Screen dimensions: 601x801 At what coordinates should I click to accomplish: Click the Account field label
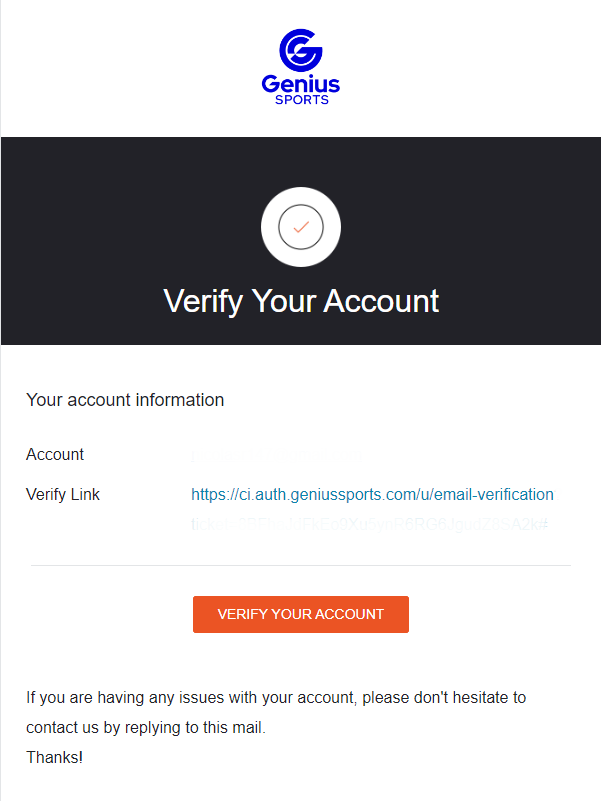click(55, 455)
